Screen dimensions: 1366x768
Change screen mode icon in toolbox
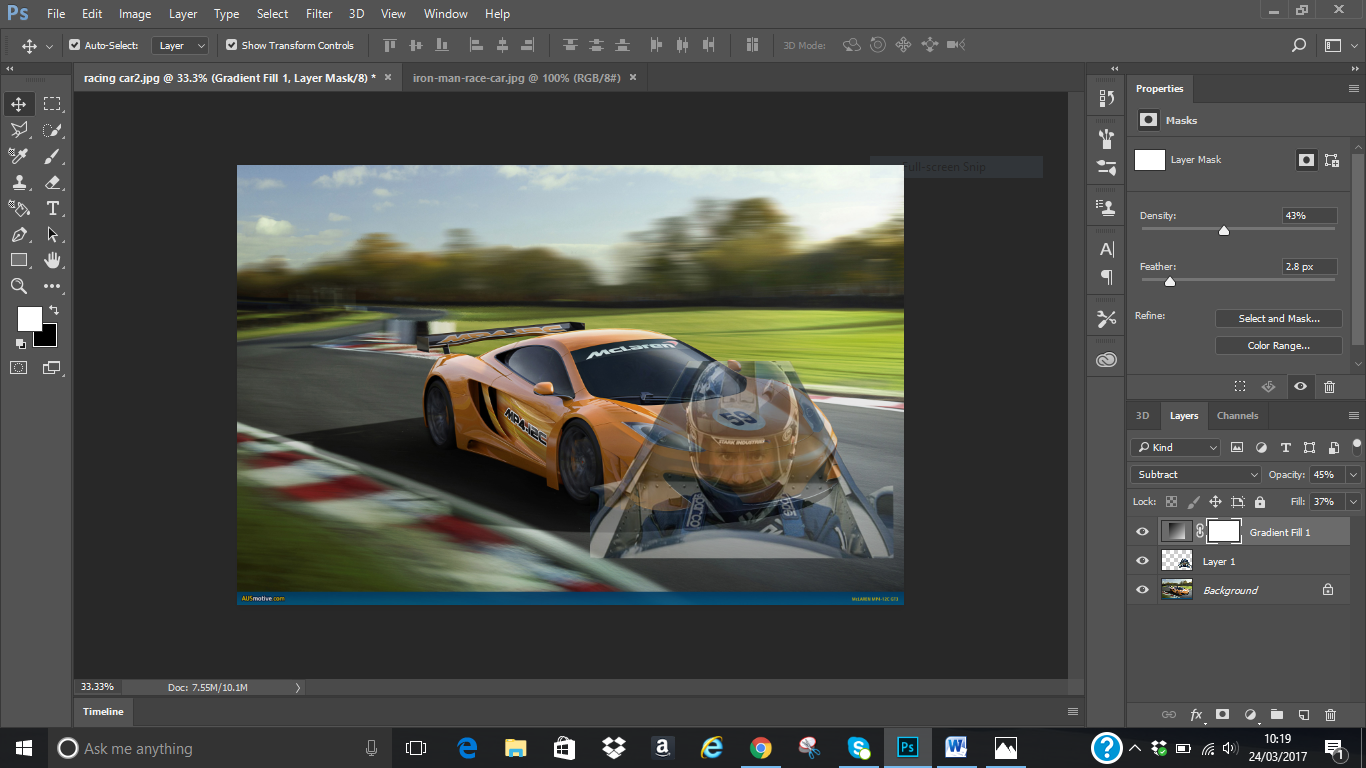[52, 367]
